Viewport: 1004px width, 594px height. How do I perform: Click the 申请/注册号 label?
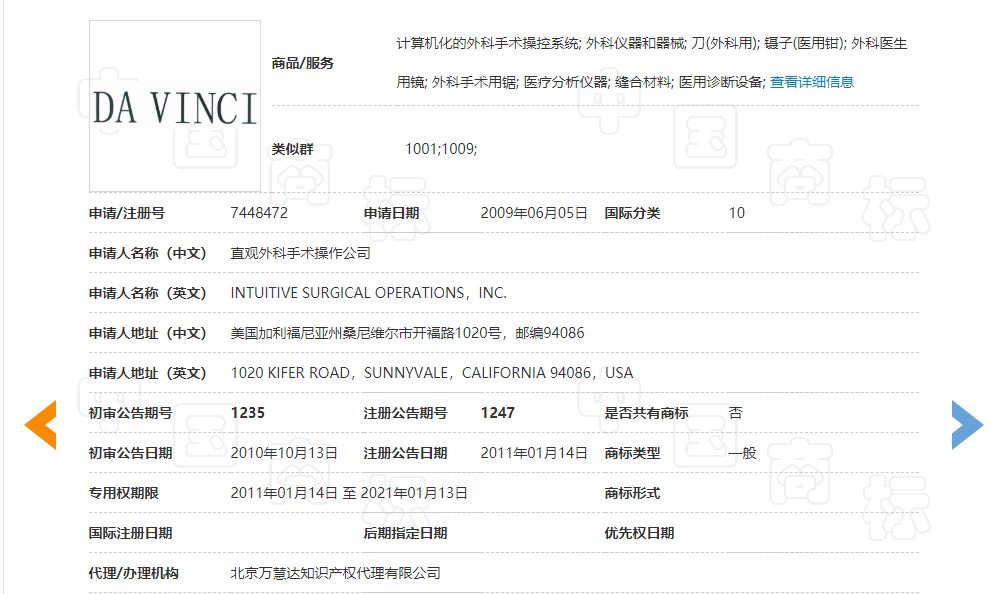[x=127, y=213]
